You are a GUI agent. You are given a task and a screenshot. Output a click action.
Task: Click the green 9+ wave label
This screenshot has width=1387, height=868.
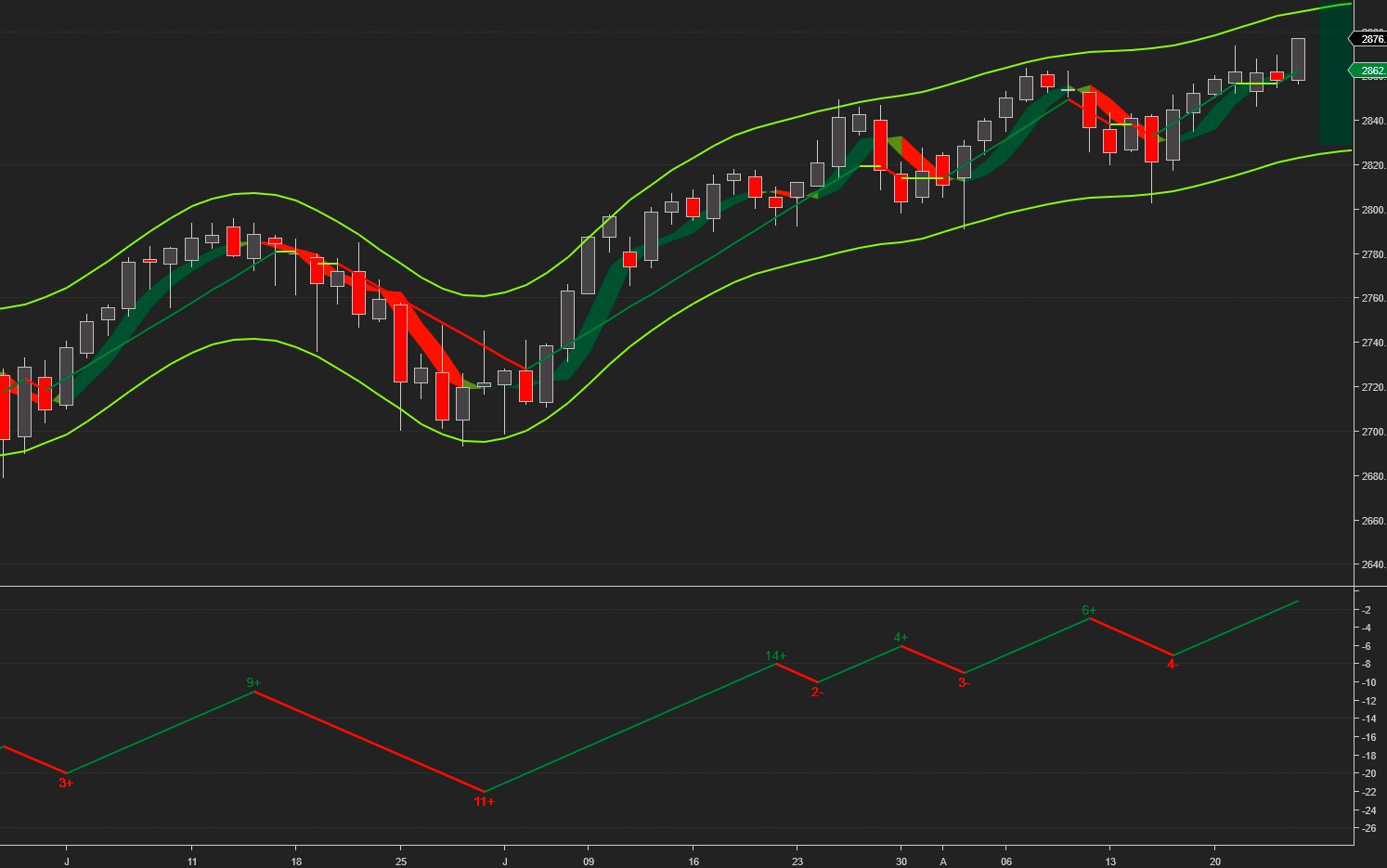pyautogui.click(x=253, y=683)
